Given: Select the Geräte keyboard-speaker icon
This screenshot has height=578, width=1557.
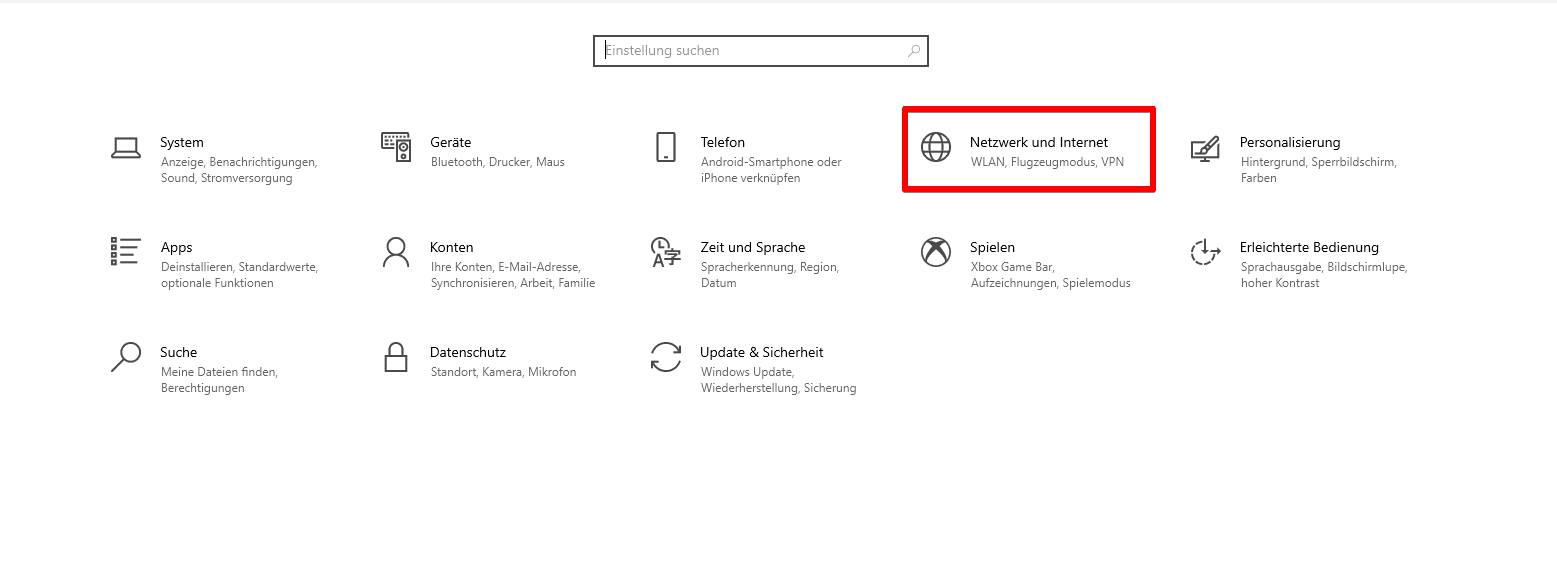Looking at the screenshot, I should coord(396,147).
